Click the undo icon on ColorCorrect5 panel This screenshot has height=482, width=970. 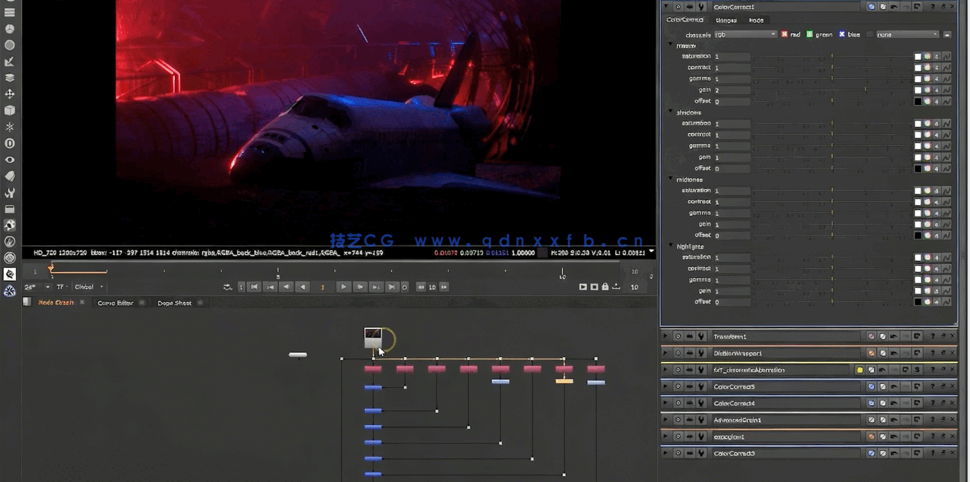893,387
